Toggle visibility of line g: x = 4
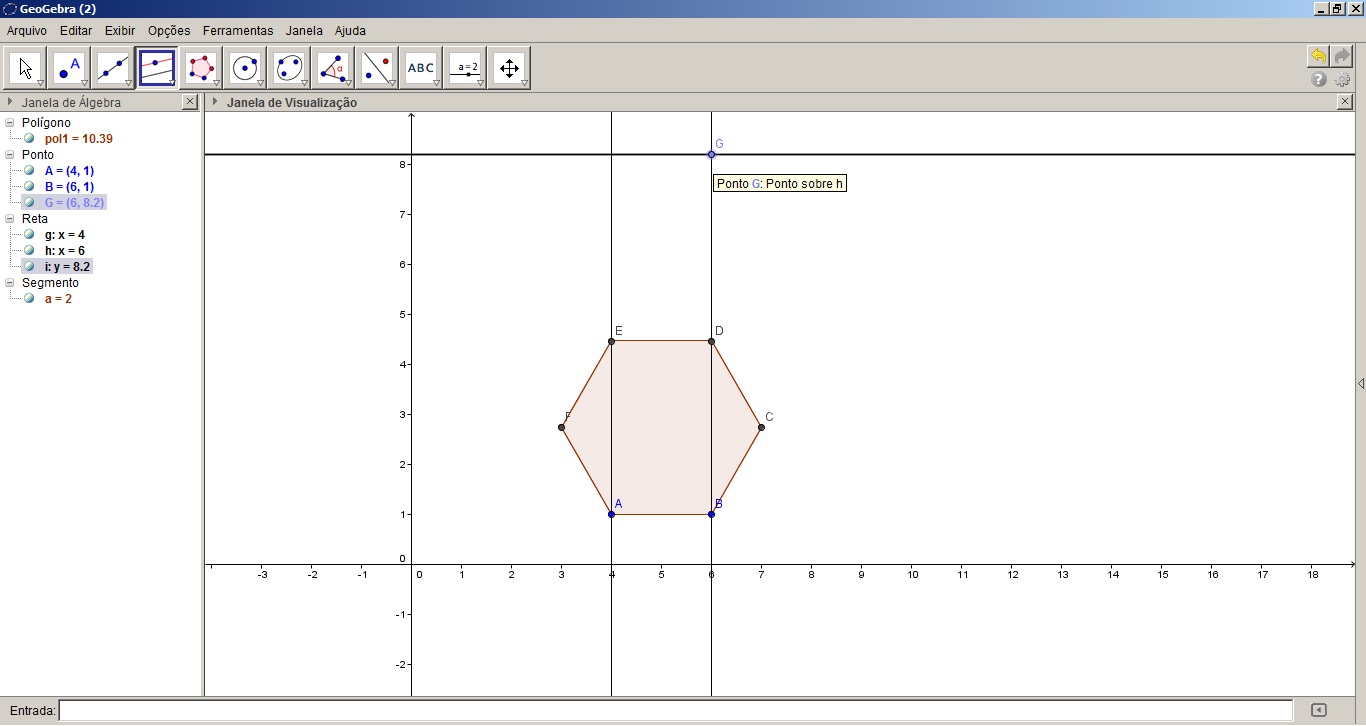This screenshot has width=1366, height=726. click(29, 235)
